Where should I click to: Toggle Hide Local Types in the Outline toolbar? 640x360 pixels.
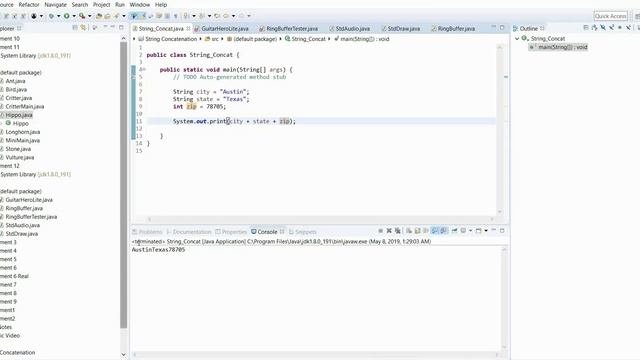(x=628, y=28)
